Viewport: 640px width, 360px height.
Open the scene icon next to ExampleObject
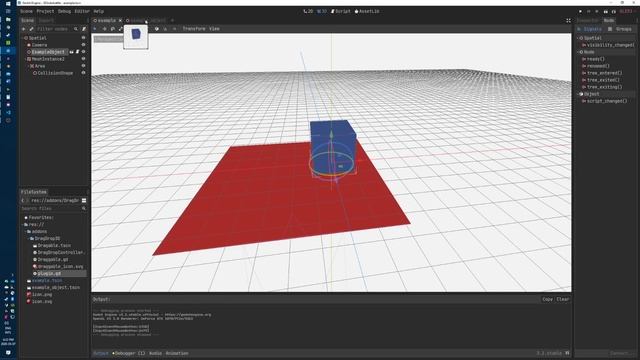[x=72, y=52]
